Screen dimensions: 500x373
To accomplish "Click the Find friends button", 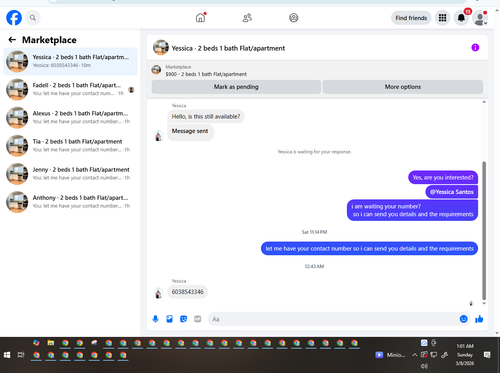I will [x=411, y=18].
